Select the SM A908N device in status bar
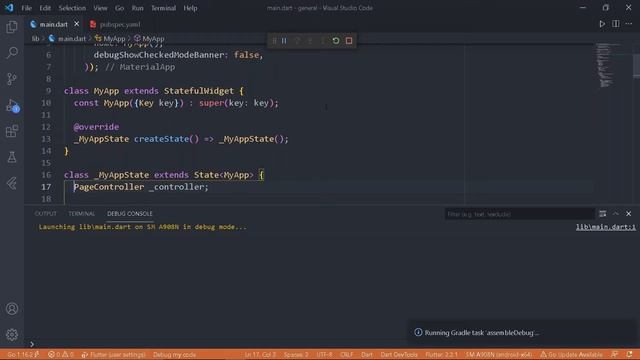640x360 pixels. click(x=499, y=355)
